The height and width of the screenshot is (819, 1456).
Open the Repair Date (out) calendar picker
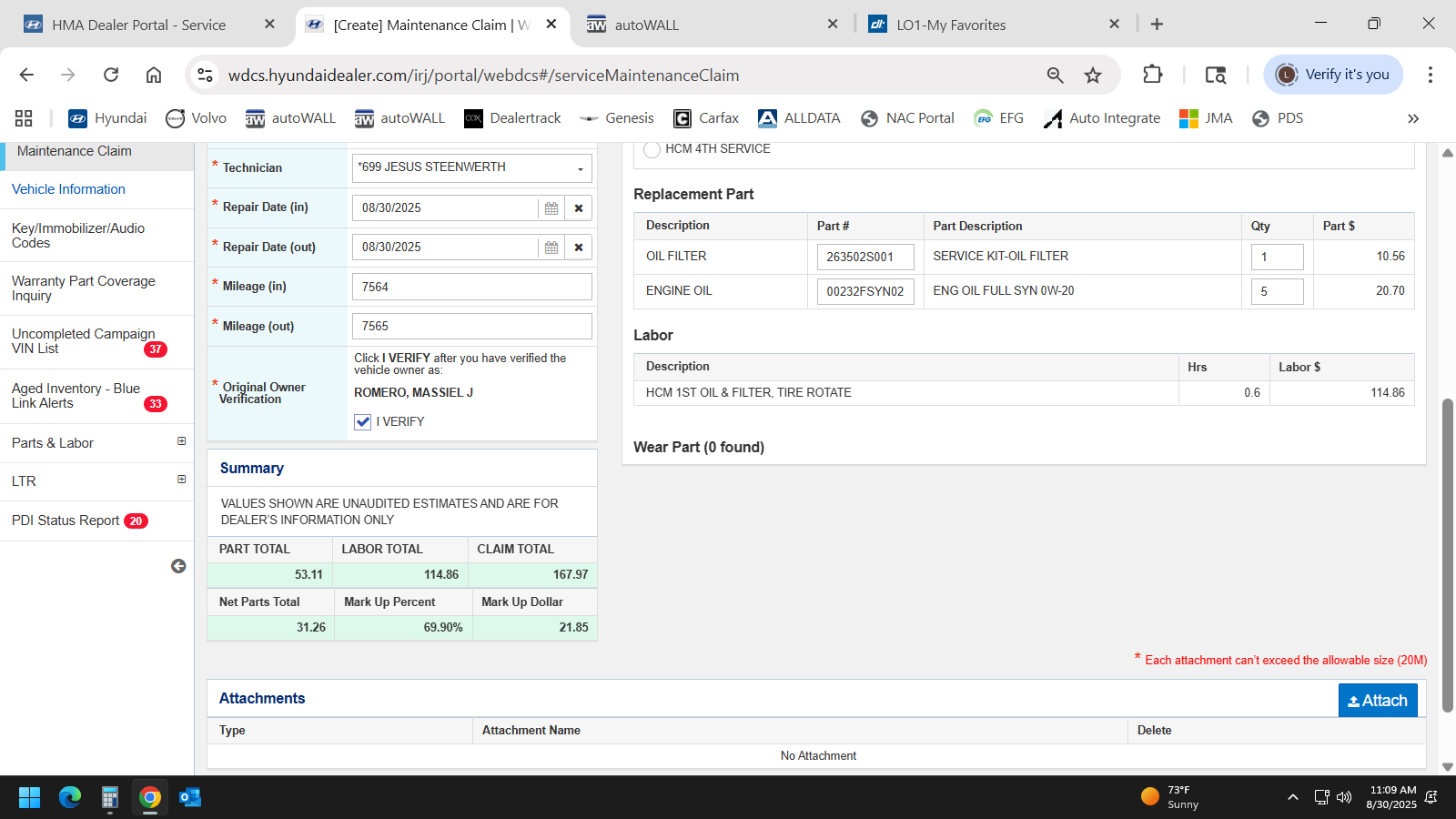(551, 248)
